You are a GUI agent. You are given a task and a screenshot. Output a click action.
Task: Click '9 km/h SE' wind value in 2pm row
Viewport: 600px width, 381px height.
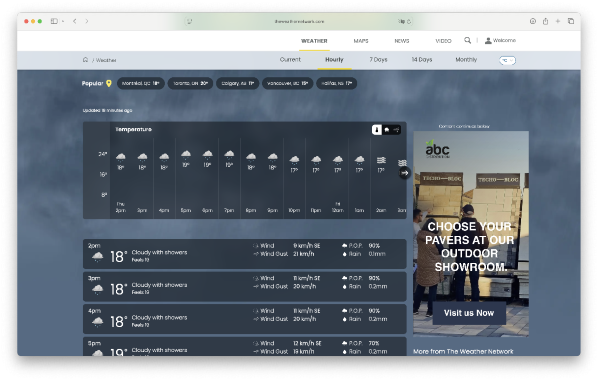(307, 246)
